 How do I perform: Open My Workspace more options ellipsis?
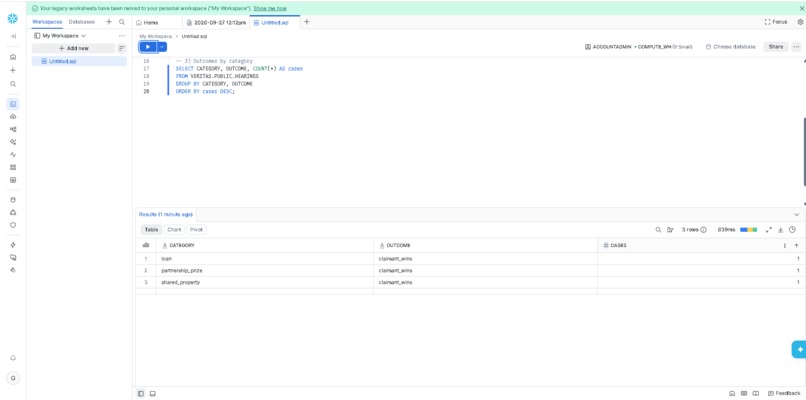click(122, 36)
